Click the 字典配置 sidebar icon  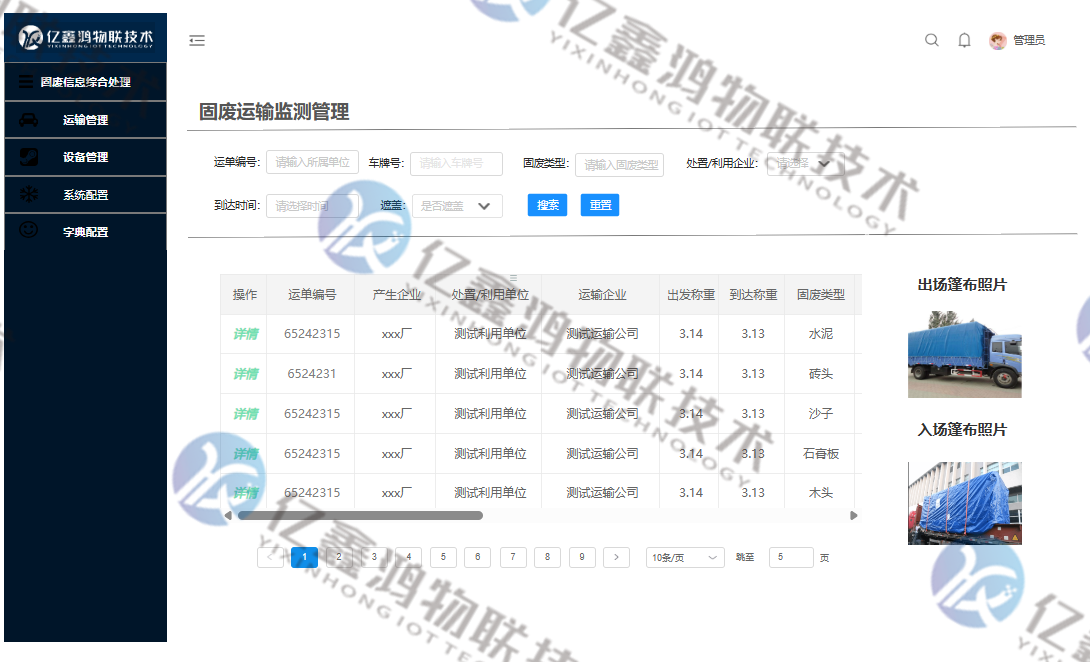coord(28,231)
